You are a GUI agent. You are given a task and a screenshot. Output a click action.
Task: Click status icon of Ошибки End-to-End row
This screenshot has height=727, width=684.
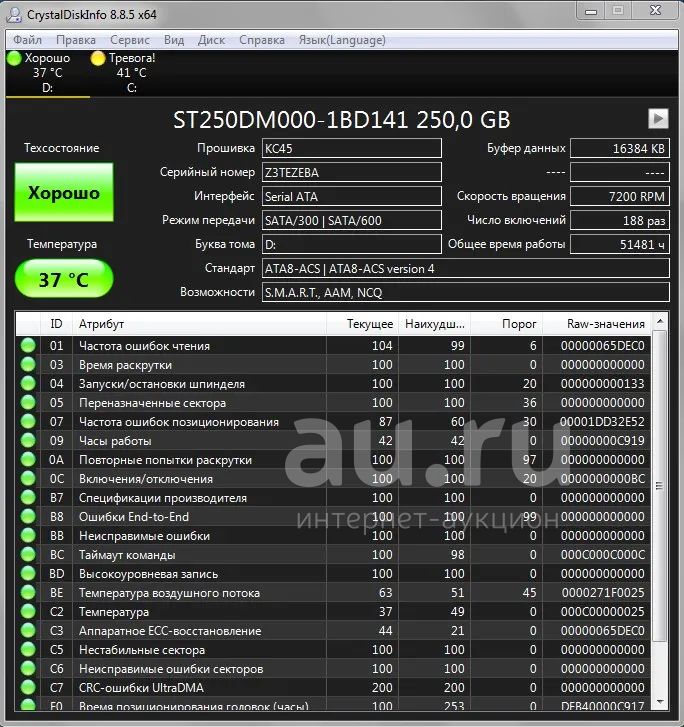28,517
